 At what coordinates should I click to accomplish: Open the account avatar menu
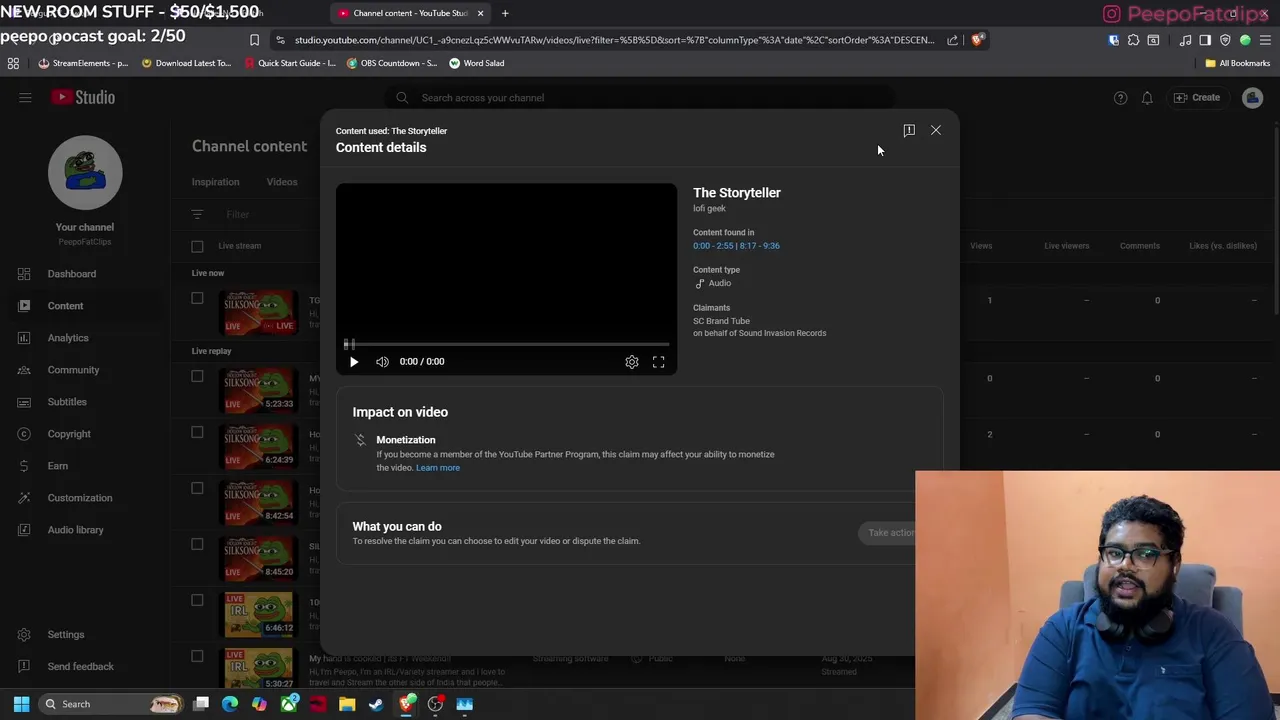pos(1252,98)
